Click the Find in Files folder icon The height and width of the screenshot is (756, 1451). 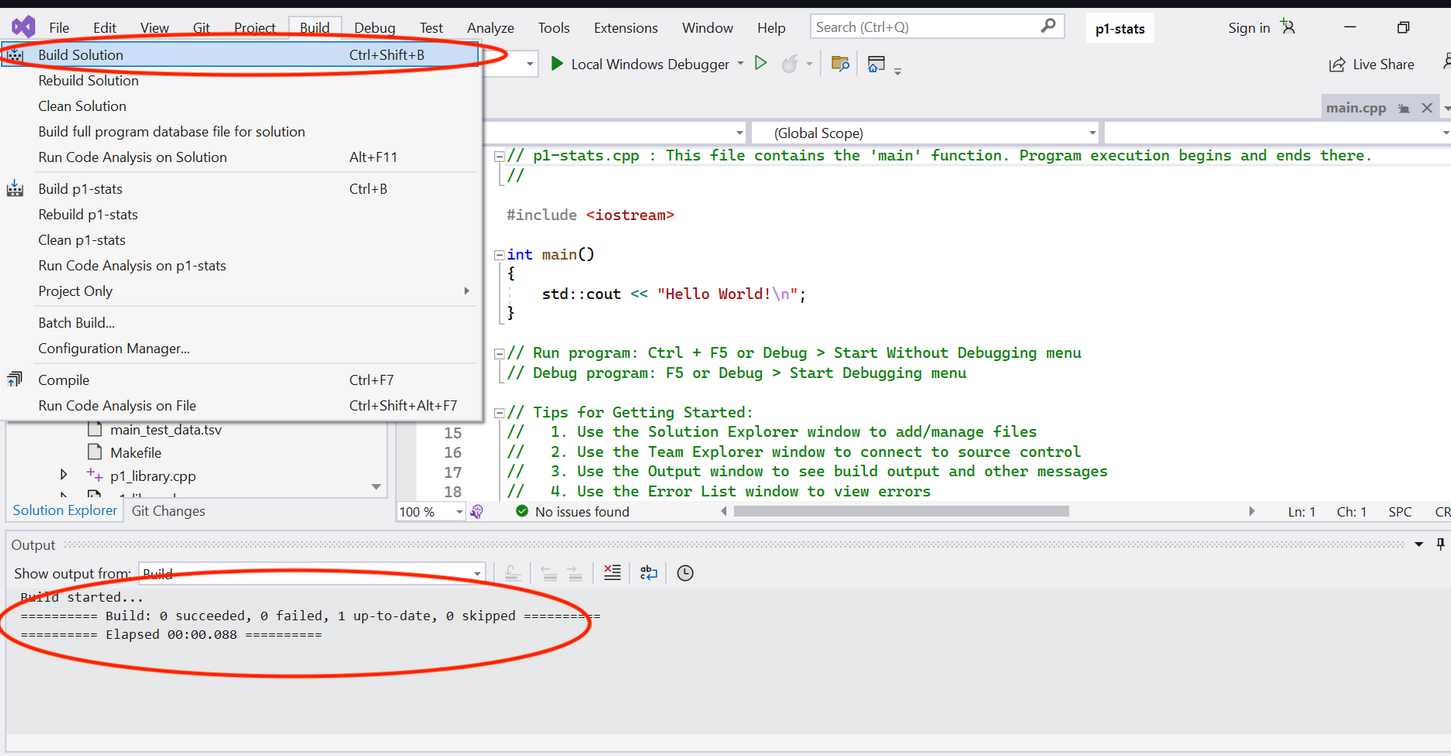coord(840,64)
